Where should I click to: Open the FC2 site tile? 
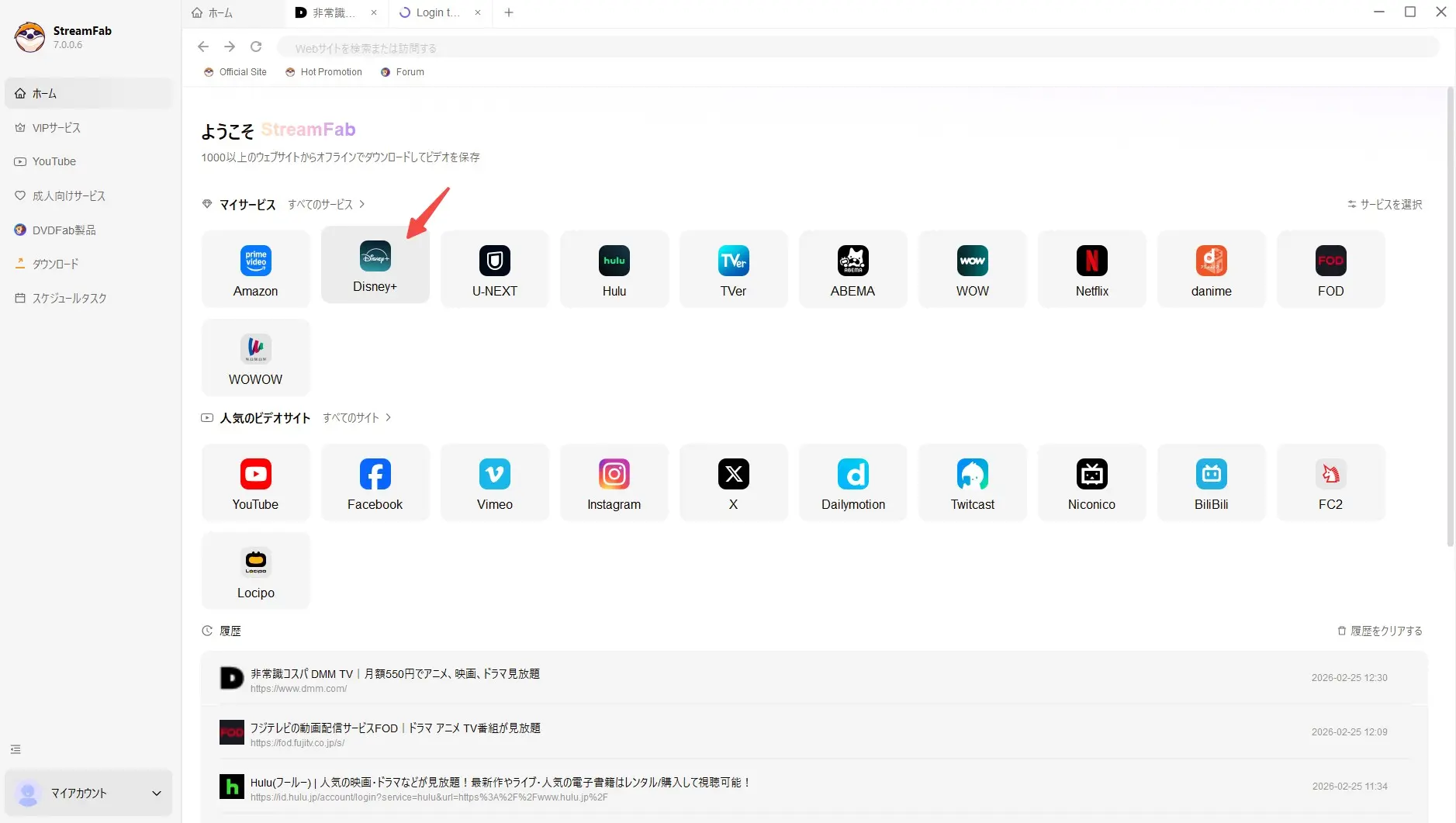pyautogui.click(x=1330, y=482)
